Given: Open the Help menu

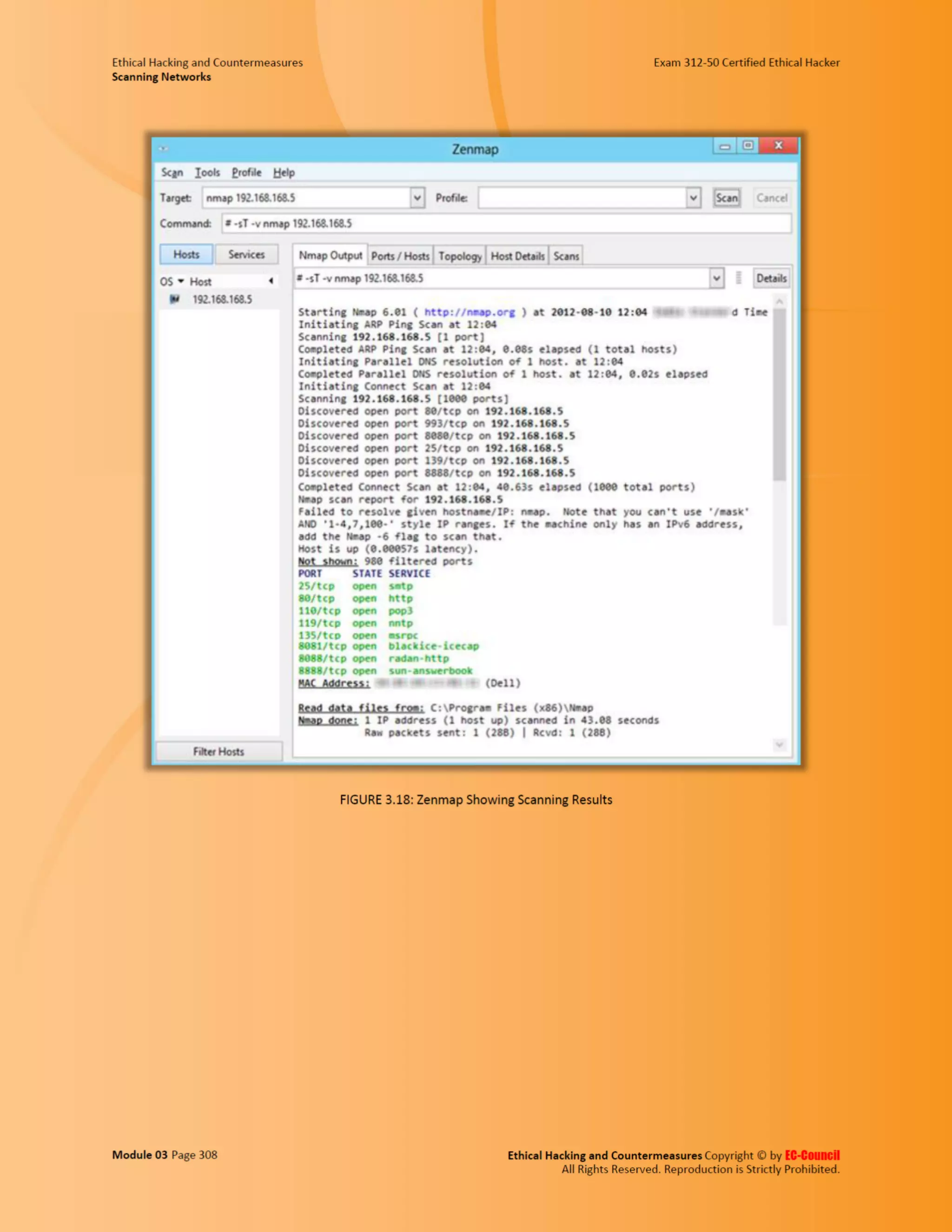Looking at the screenshot, I should pos(284,172).
